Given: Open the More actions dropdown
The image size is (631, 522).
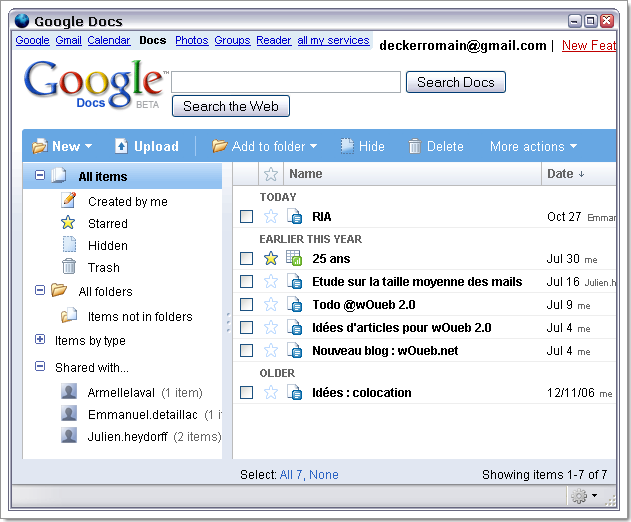Looking at the screenshot, I should [x=533, y=146].
